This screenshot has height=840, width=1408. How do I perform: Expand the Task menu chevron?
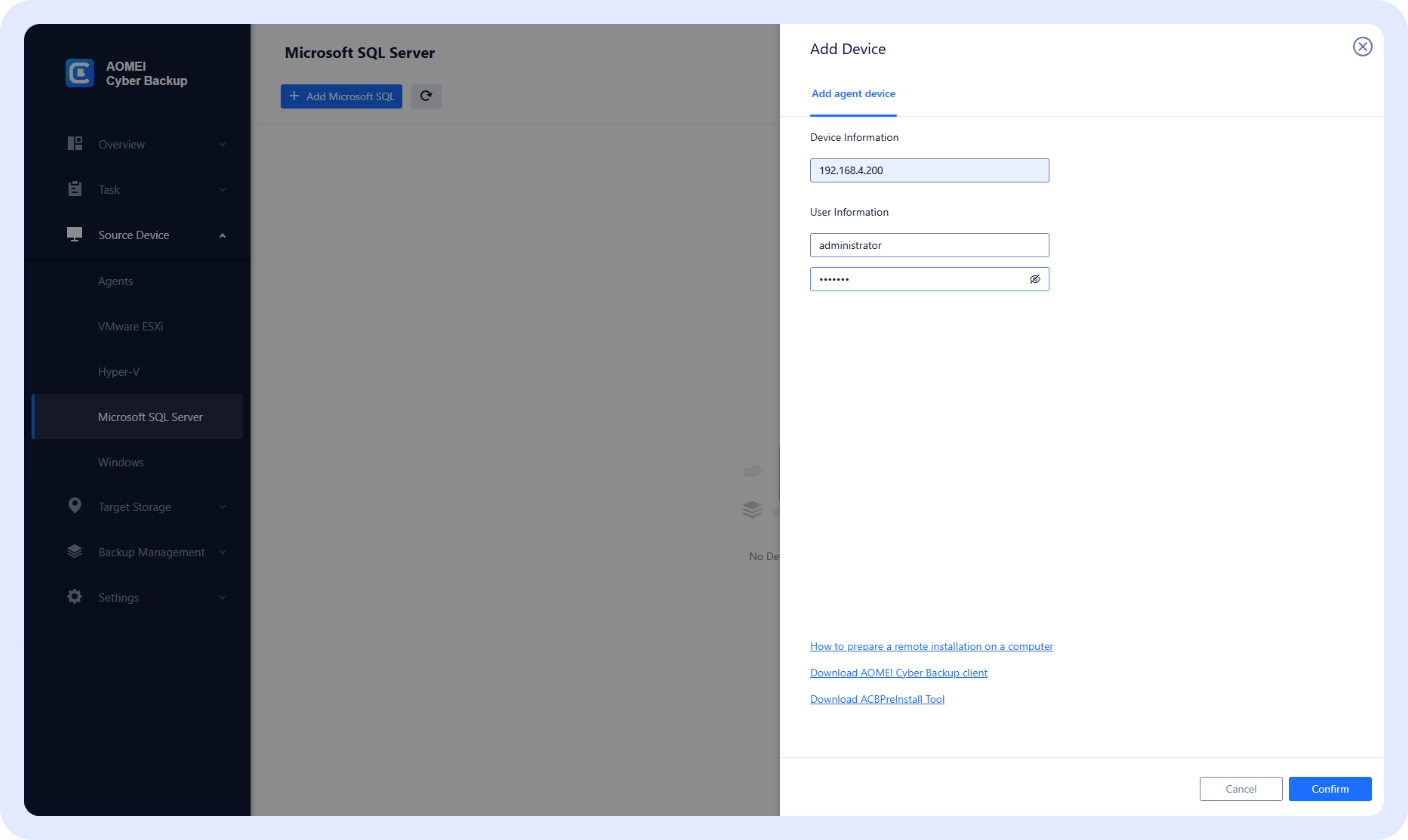[x=222, y=190]
